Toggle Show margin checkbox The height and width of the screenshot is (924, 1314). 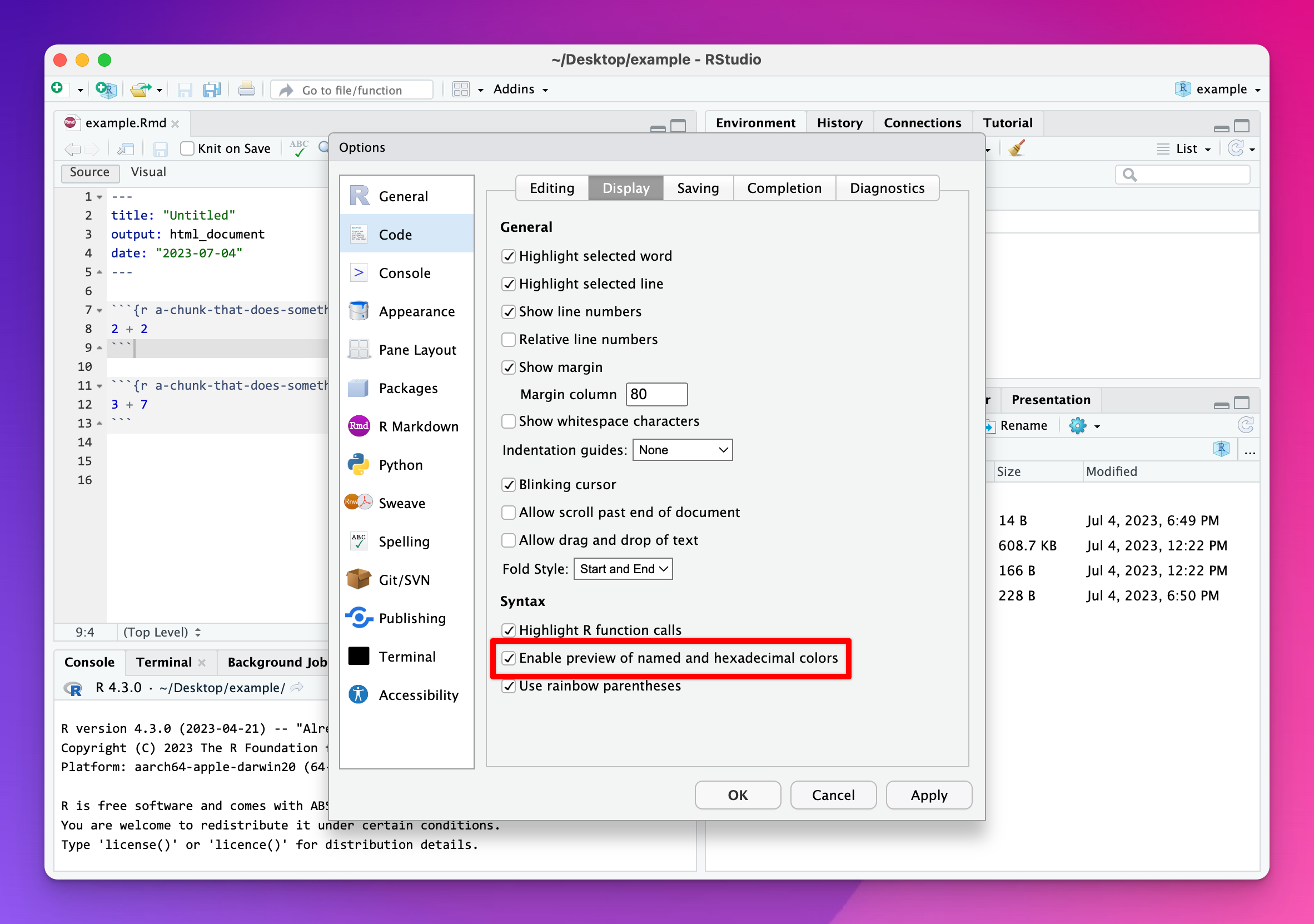pos(508,367)
